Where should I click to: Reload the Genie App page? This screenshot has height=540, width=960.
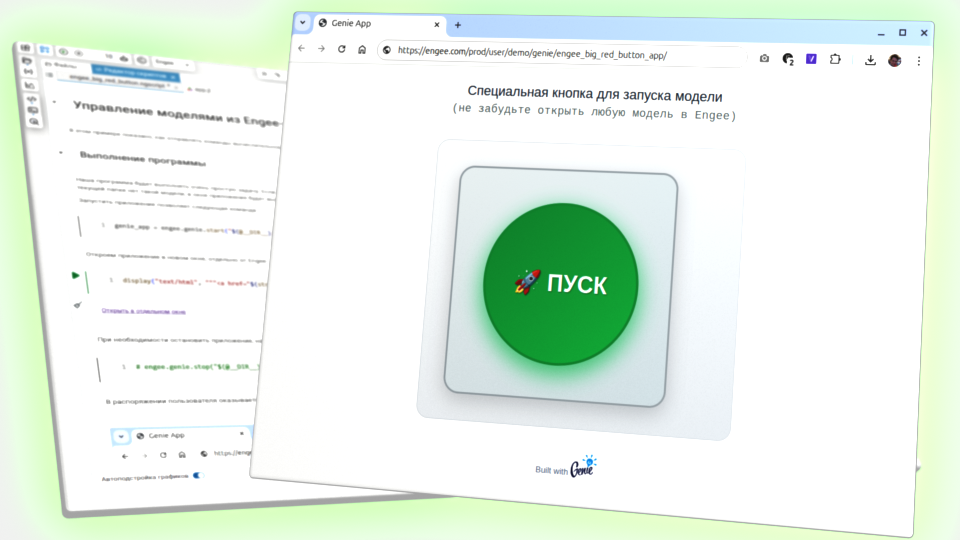(342, 49)
